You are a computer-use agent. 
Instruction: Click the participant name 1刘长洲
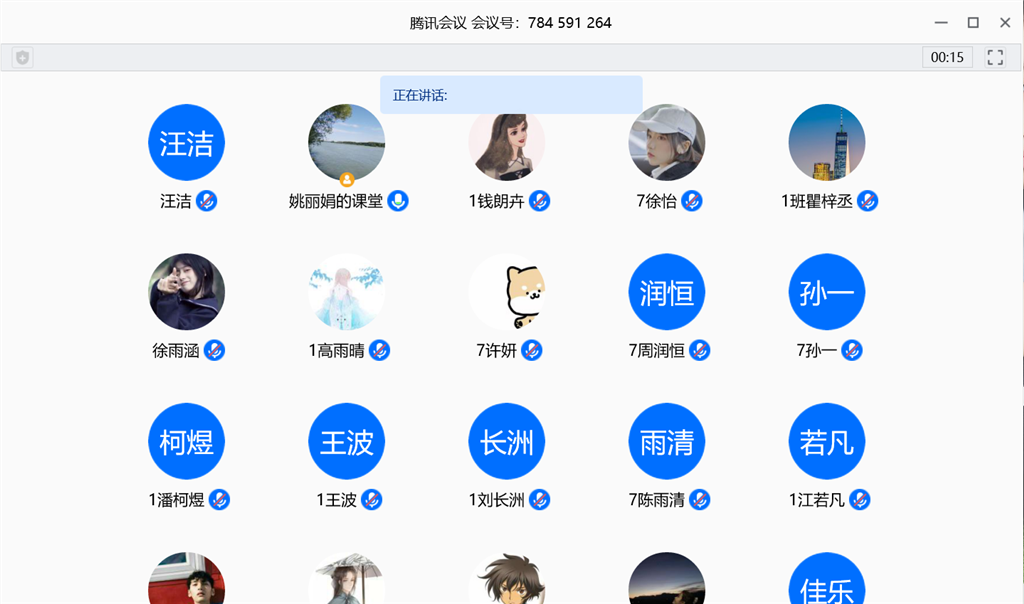pyautogui.click(x=496, y=500)
